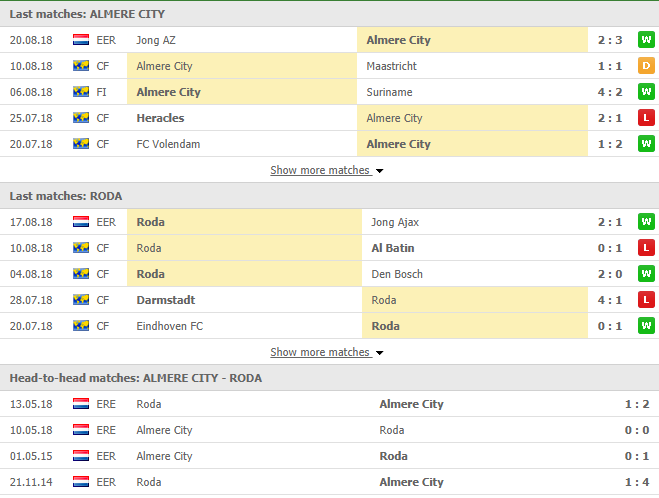Click the flag icon in the Heracles match row

81,118
